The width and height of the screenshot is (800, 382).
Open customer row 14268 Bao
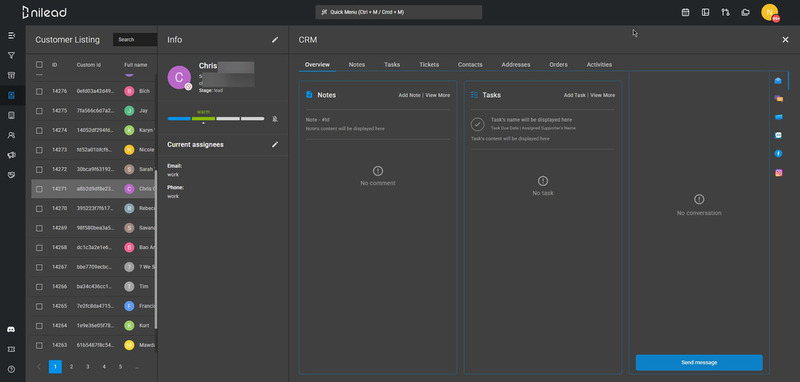point(94,247)
